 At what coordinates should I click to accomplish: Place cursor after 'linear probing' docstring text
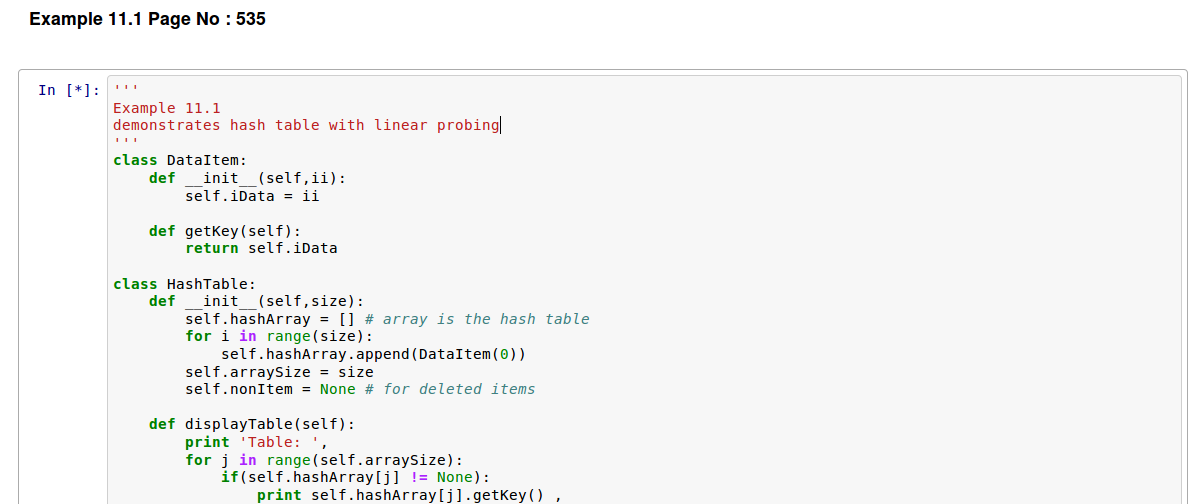pos(500,125)
